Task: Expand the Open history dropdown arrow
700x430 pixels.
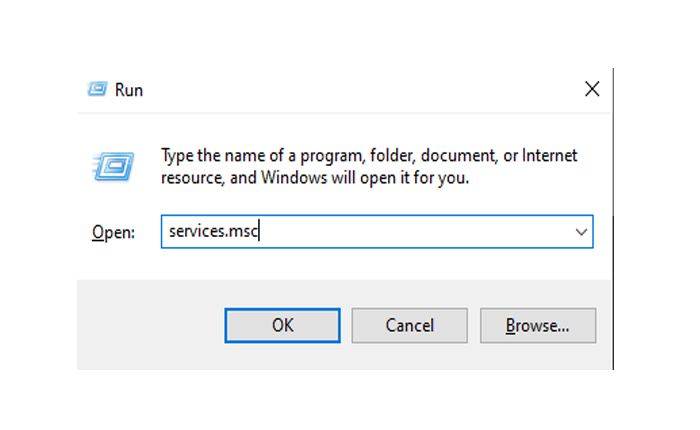Action: (x=581, y=232)
